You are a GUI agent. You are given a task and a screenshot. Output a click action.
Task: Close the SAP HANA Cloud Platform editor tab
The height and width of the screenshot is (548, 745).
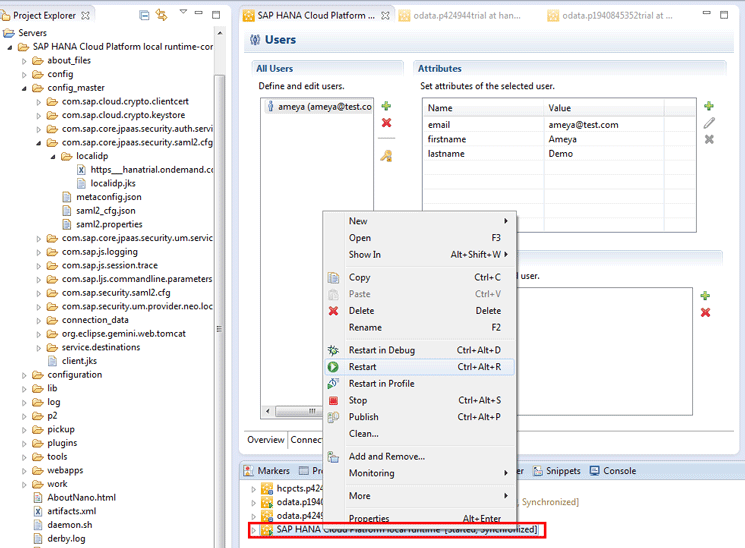coord(385,15)
